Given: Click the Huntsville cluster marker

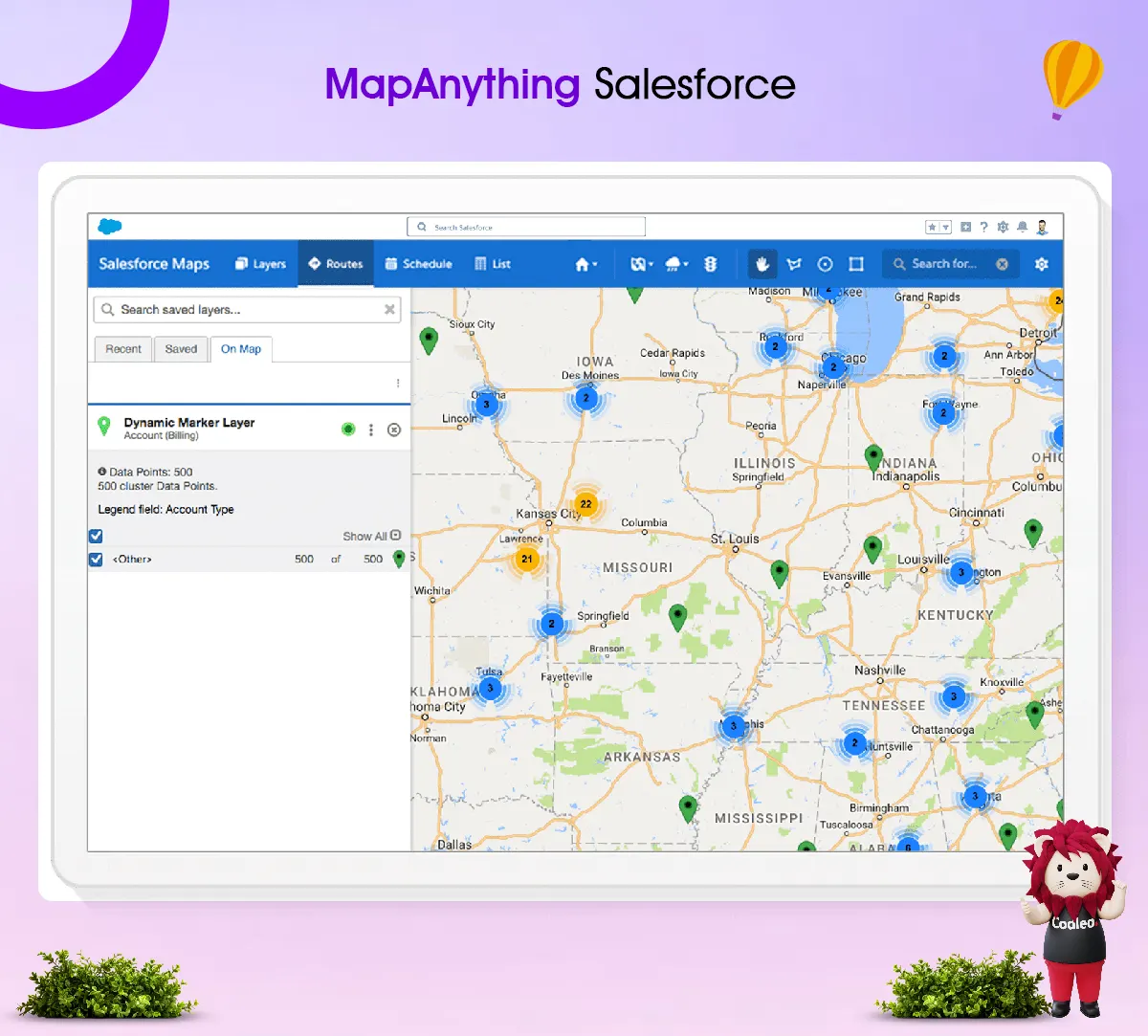Looking at the screenshot, I should (x=855, y=742).
